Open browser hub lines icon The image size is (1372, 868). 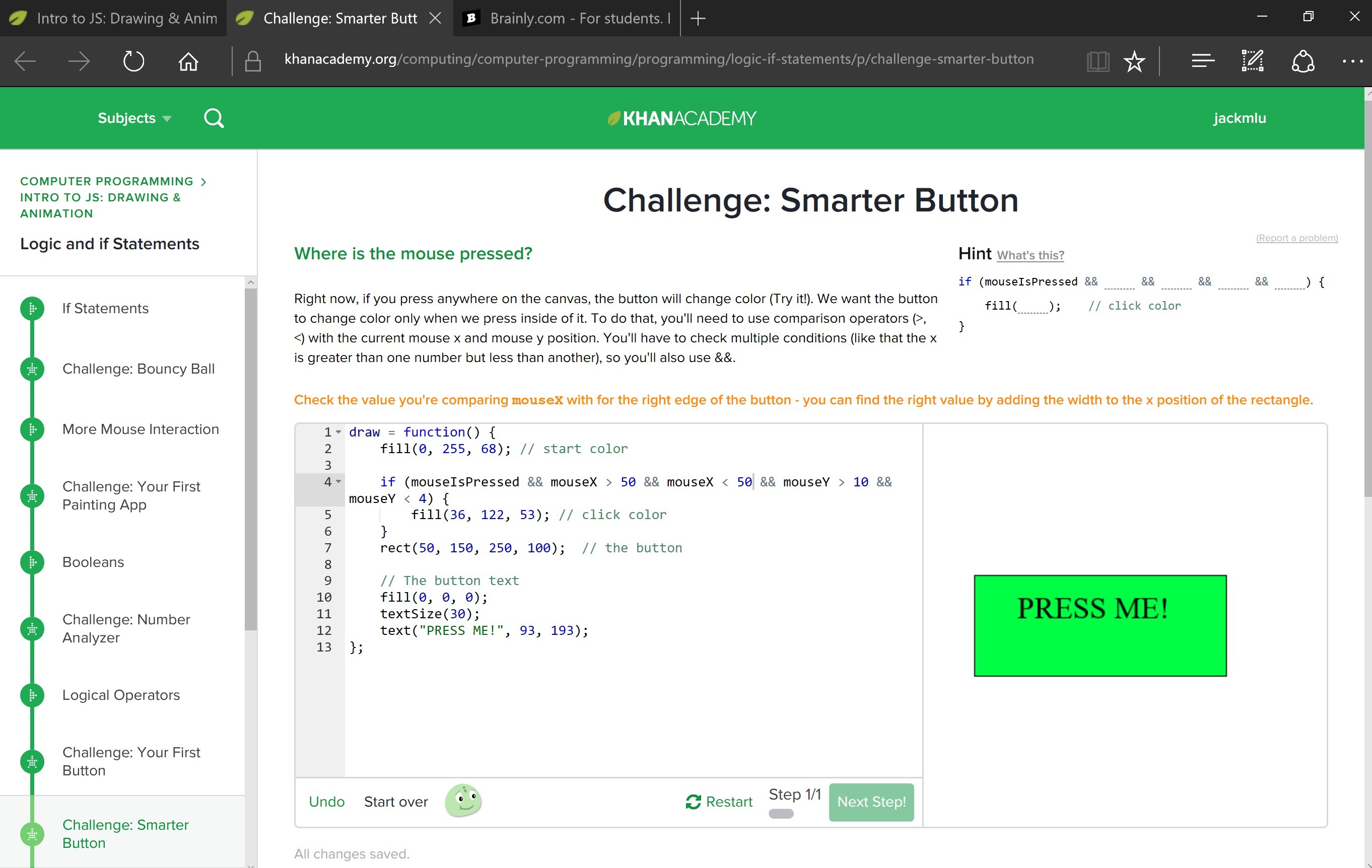[x=1202, y=61]
